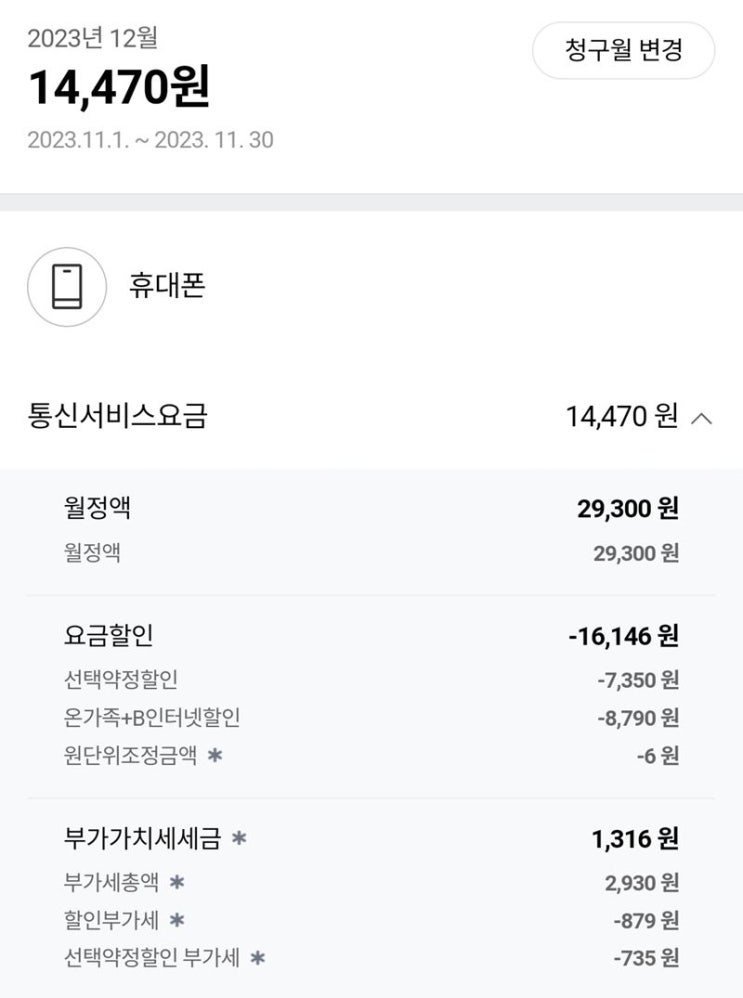743x998 pixels.
Task: Select the bold 월정액 heading
Action: click(97, 508)
